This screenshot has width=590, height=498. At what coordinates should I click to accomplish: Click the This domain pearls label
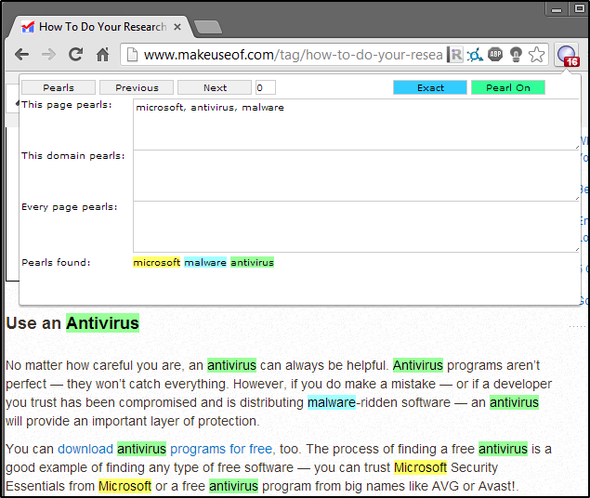pyautogui.click(x=73, y=156)
